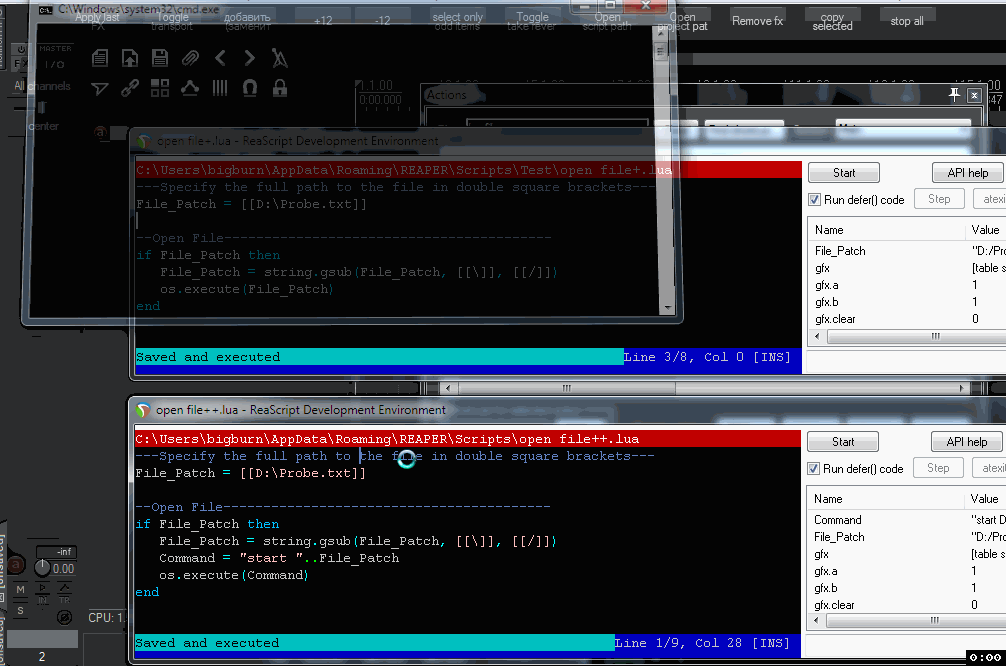Click the arrange horizontal scrollbar thumb

(566, 388)
